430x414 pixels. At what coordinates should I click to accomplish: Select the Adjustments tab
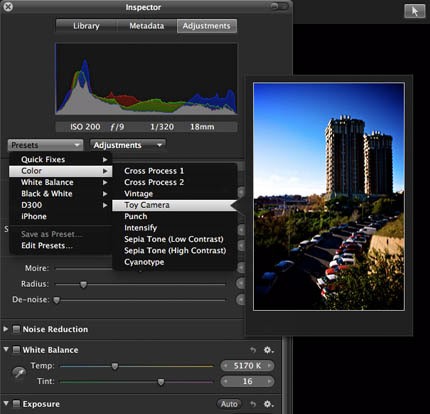pos(207,26)
